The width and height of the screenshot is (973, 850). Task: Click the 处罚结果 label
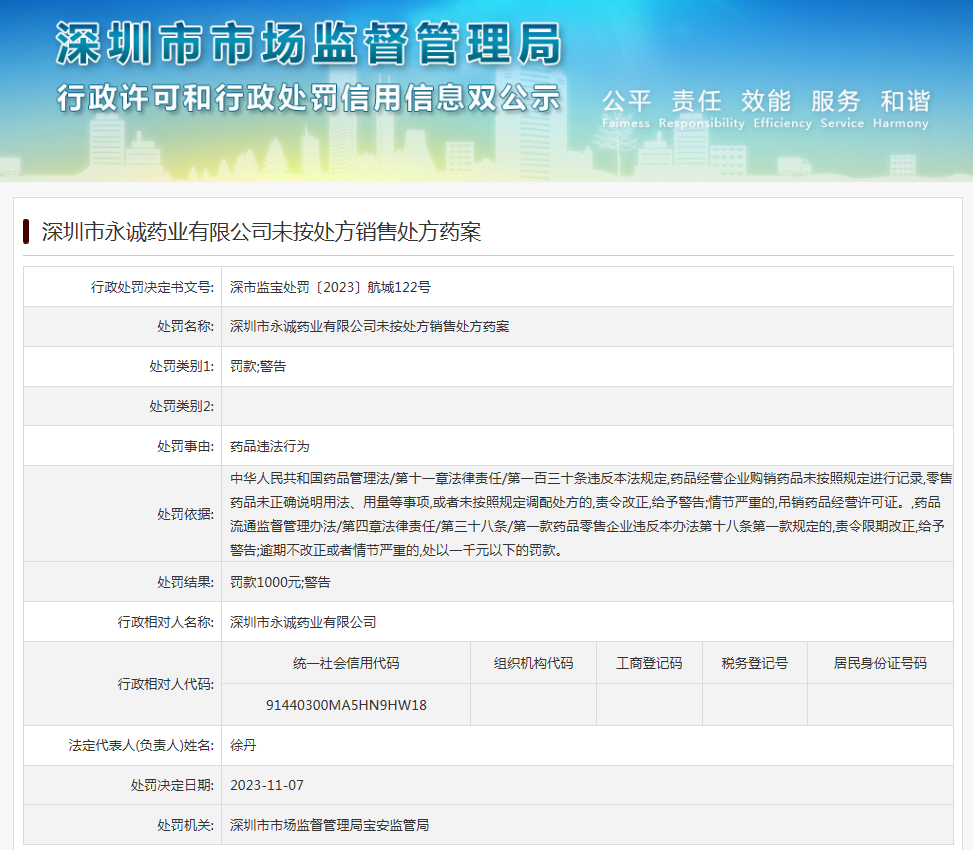click(x=185, y=582)
